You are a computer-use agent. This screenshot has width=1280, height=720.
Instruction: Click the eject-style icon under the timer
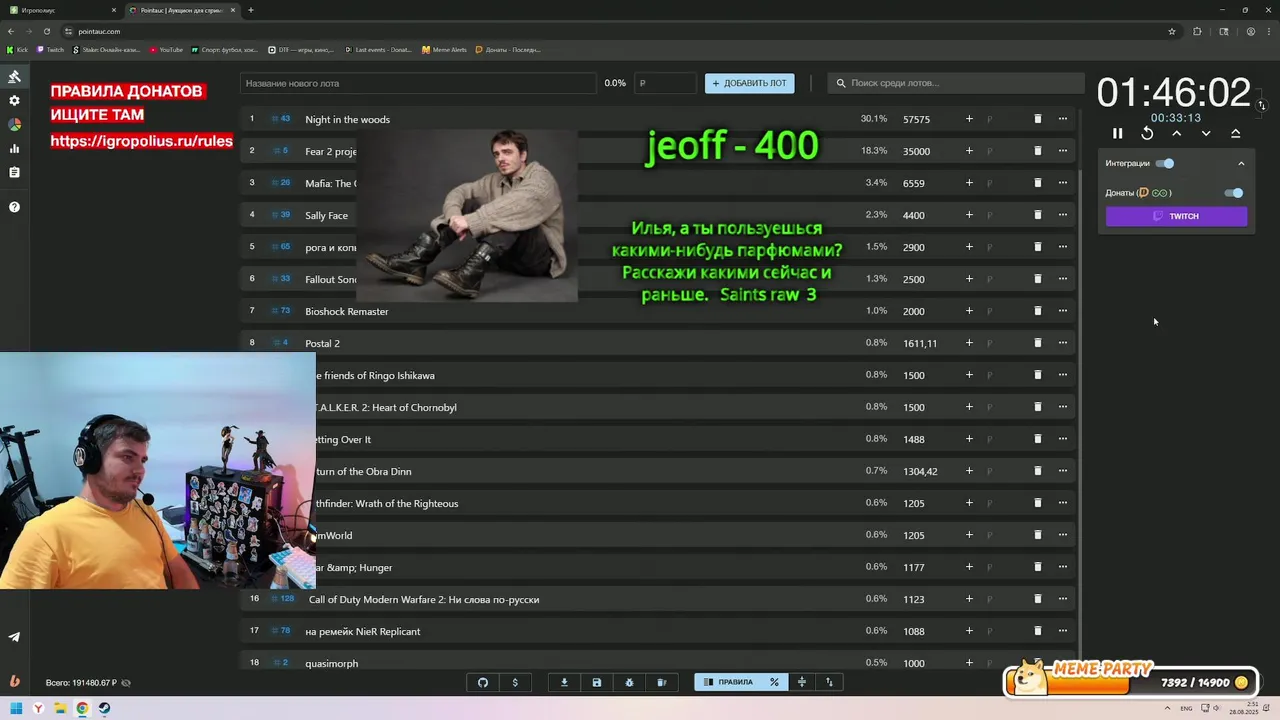click(1236, 133)
